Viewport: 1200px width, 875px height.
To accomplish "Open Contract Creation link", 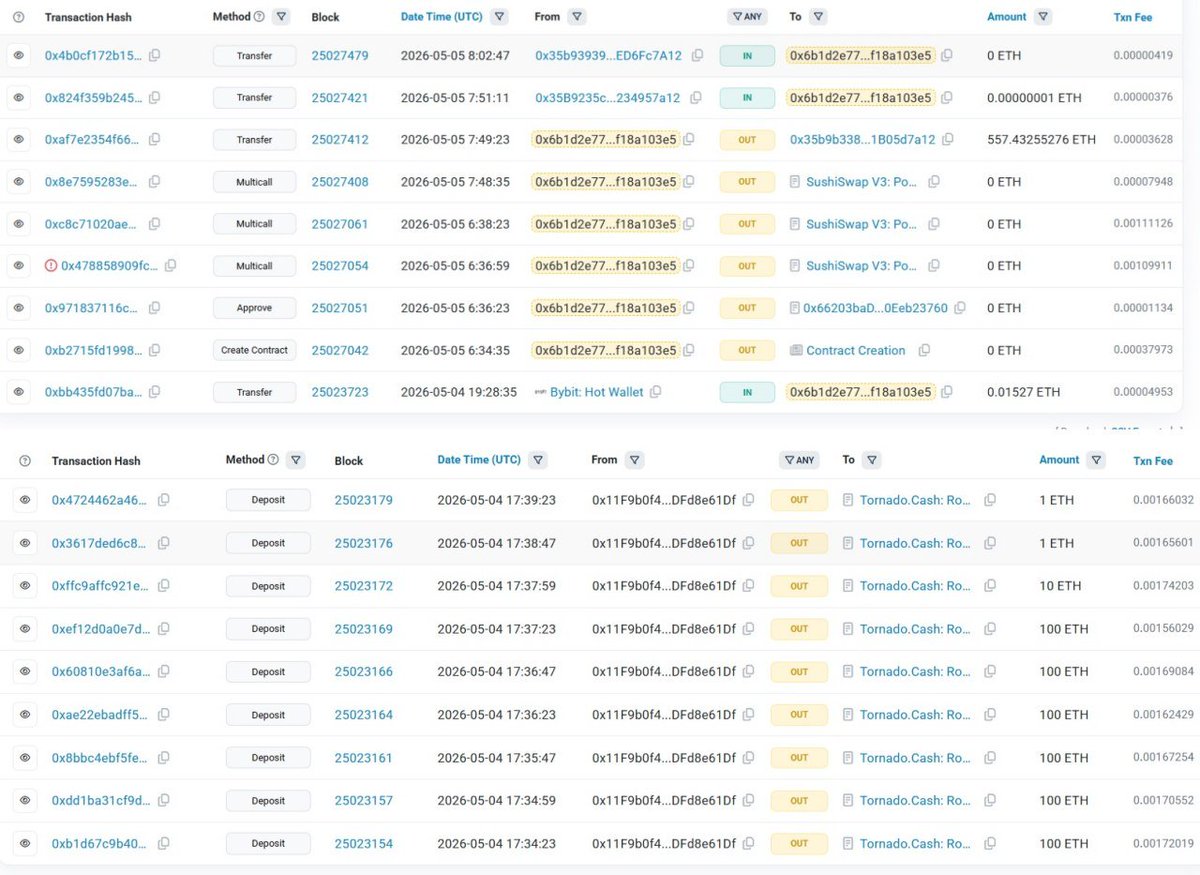I will 856,350.
